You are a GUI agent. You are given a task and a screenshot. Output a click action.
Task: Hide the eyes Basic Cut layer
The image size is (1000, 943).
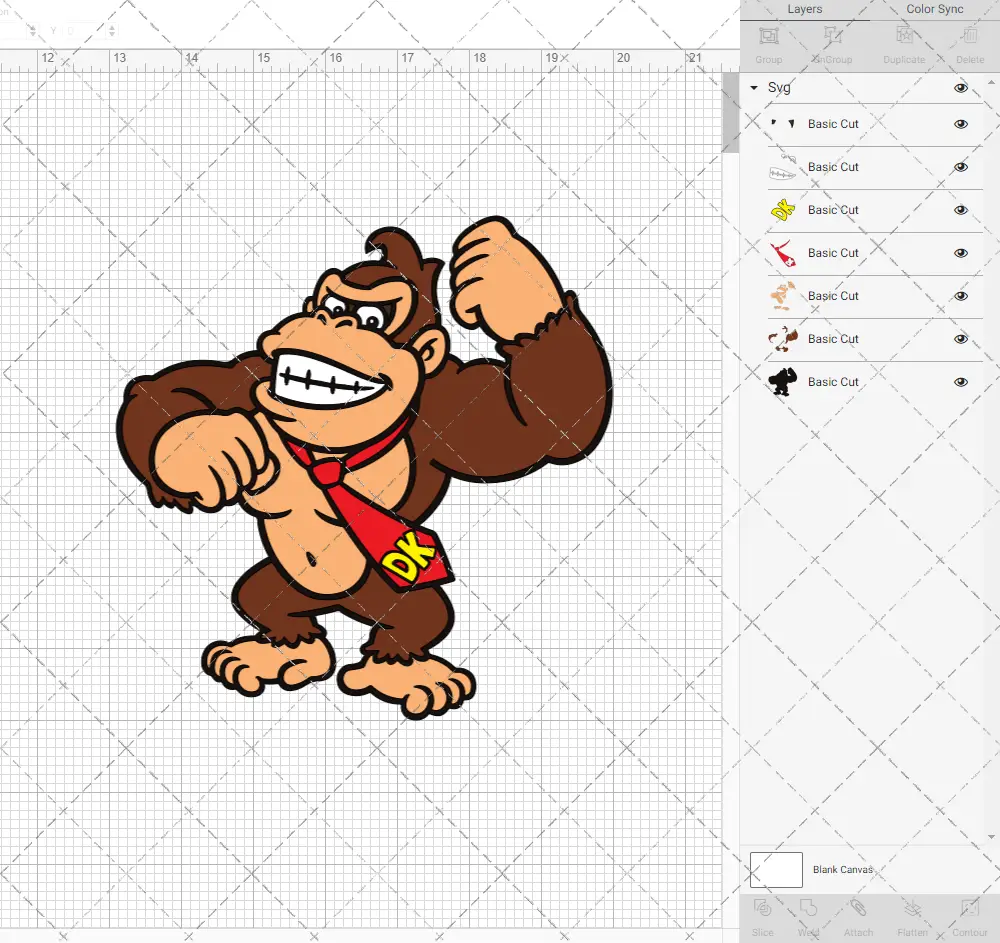[x=960, y=124]
